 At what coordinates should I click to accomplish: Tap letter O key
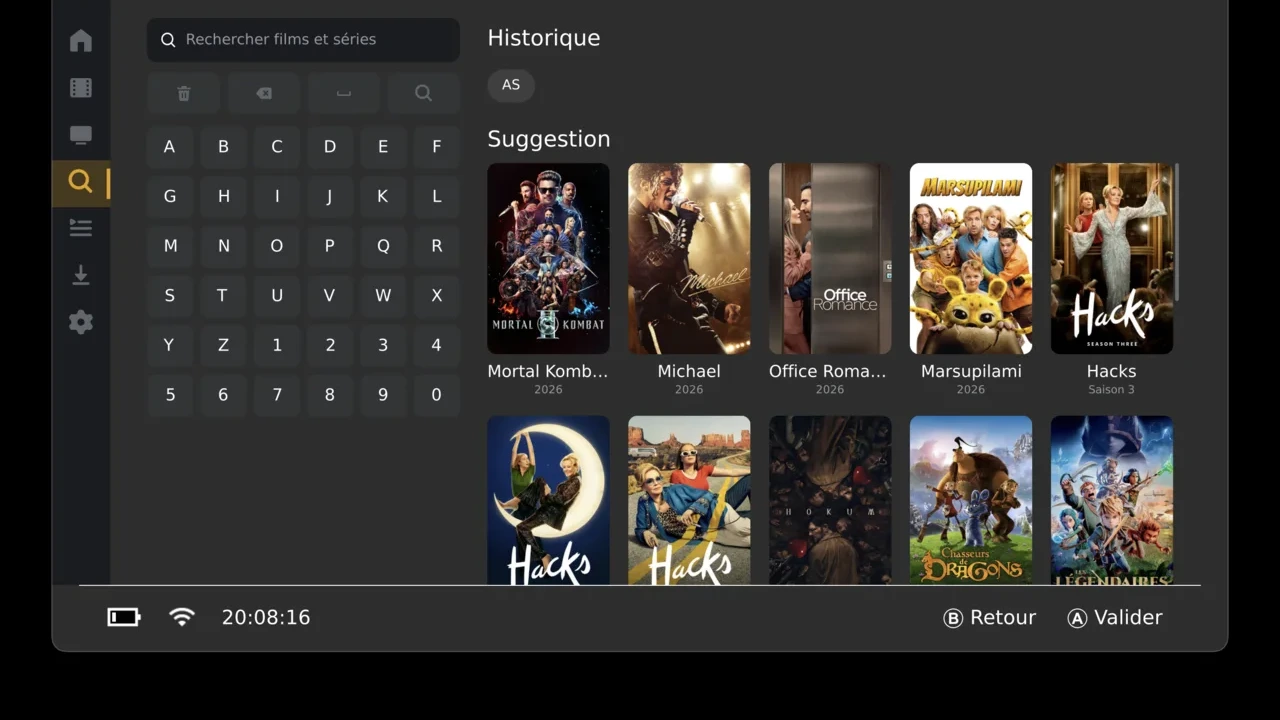[277, 246]
